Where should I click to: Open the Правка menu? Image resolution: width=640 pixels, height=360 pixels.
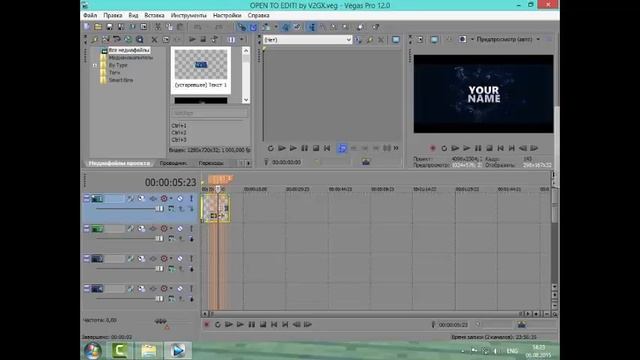113,15
